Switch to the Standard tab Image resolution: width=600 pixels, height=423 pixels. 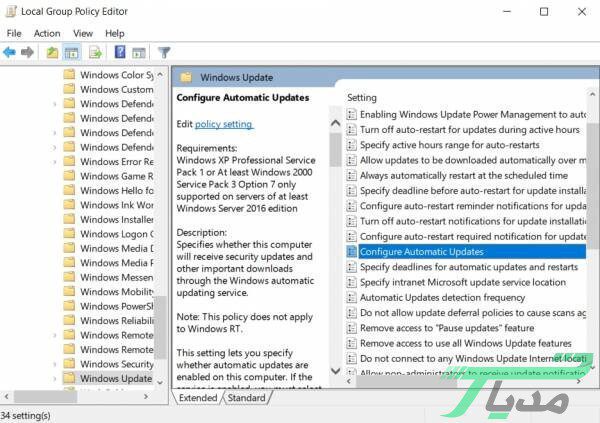click(x=246, y=398)
